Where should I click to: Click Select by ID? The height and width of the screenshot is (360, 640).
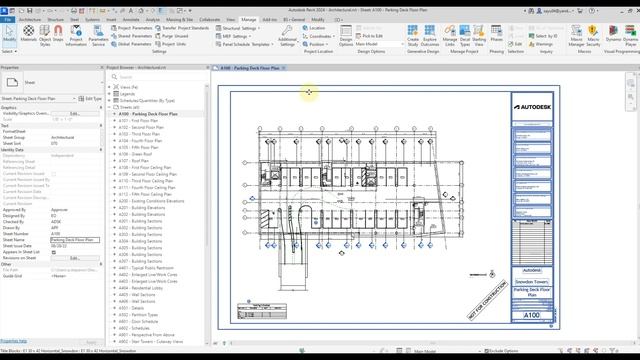click(543, 36)
